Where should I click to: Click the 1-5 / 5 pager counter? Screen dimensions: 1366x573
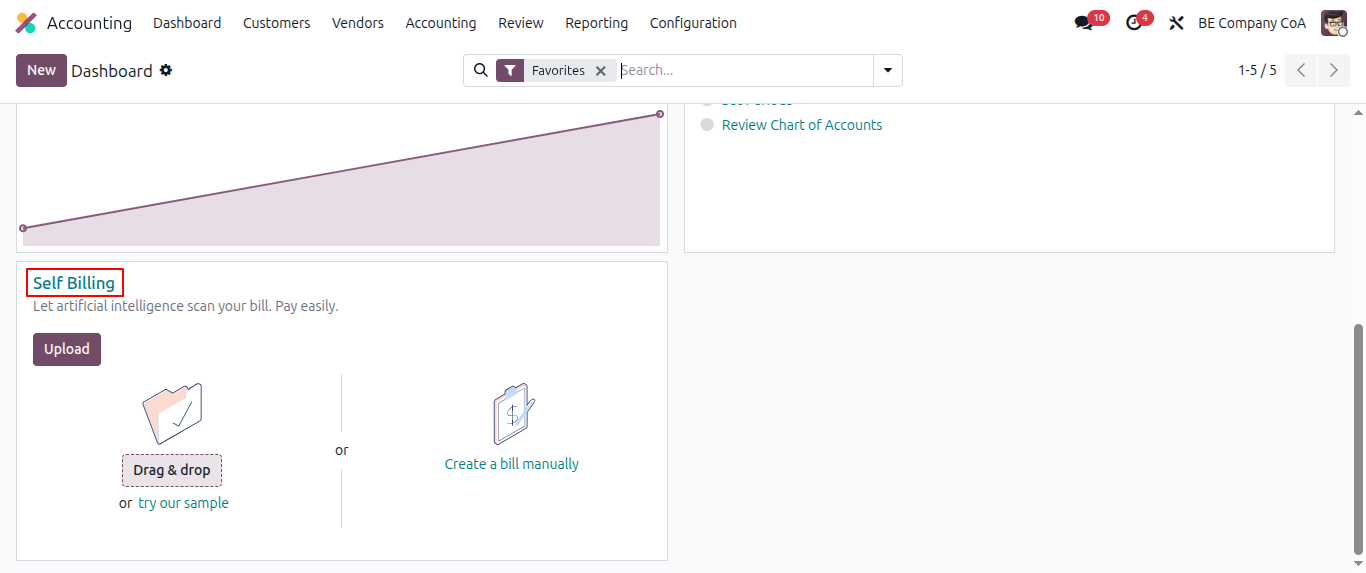pos(1257,70)
